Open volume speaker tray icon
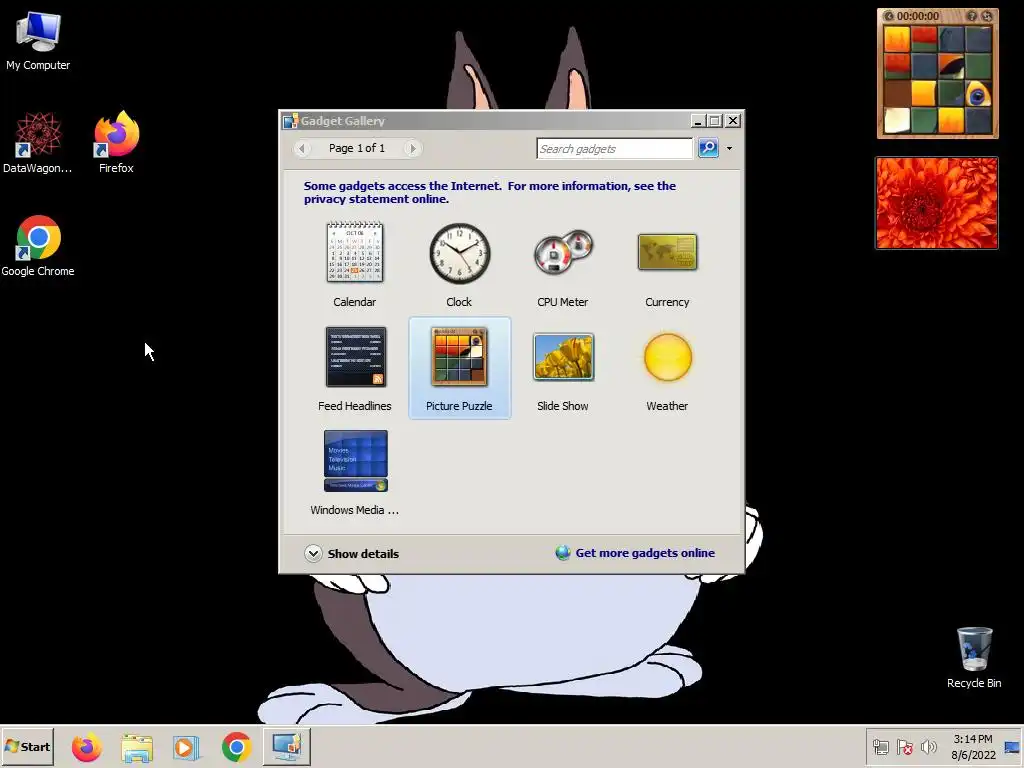1024x768 pixels. pyautogui.click(x=928, y=746)
